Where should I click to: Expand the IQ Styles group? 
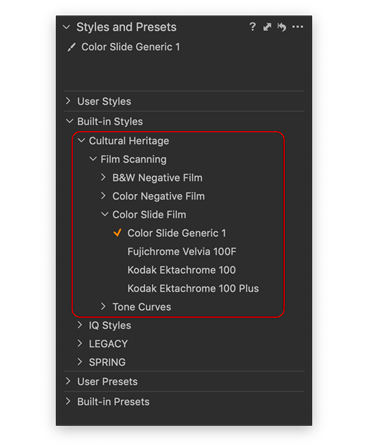click(x=80, y=325)
